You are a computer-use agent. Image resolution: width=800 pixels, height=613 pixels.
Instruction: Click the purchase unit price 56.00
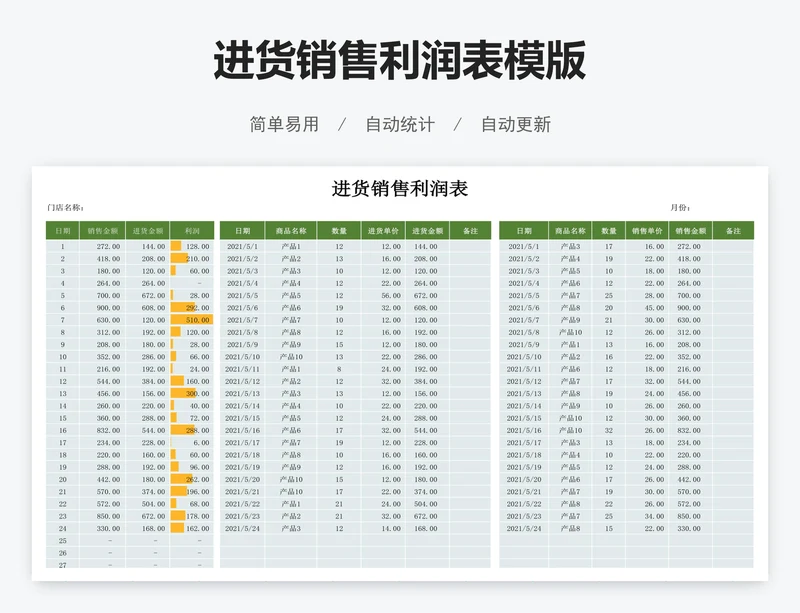[383, 296]
